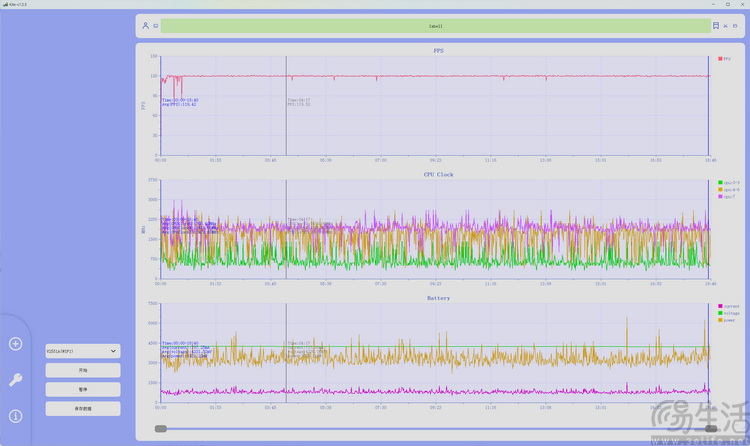The width and height of the screenshot is (750, 446).
Task: Open the V2301A(WIFI) device dropdown
Action: pyautogui.click(x=83, y=351)
